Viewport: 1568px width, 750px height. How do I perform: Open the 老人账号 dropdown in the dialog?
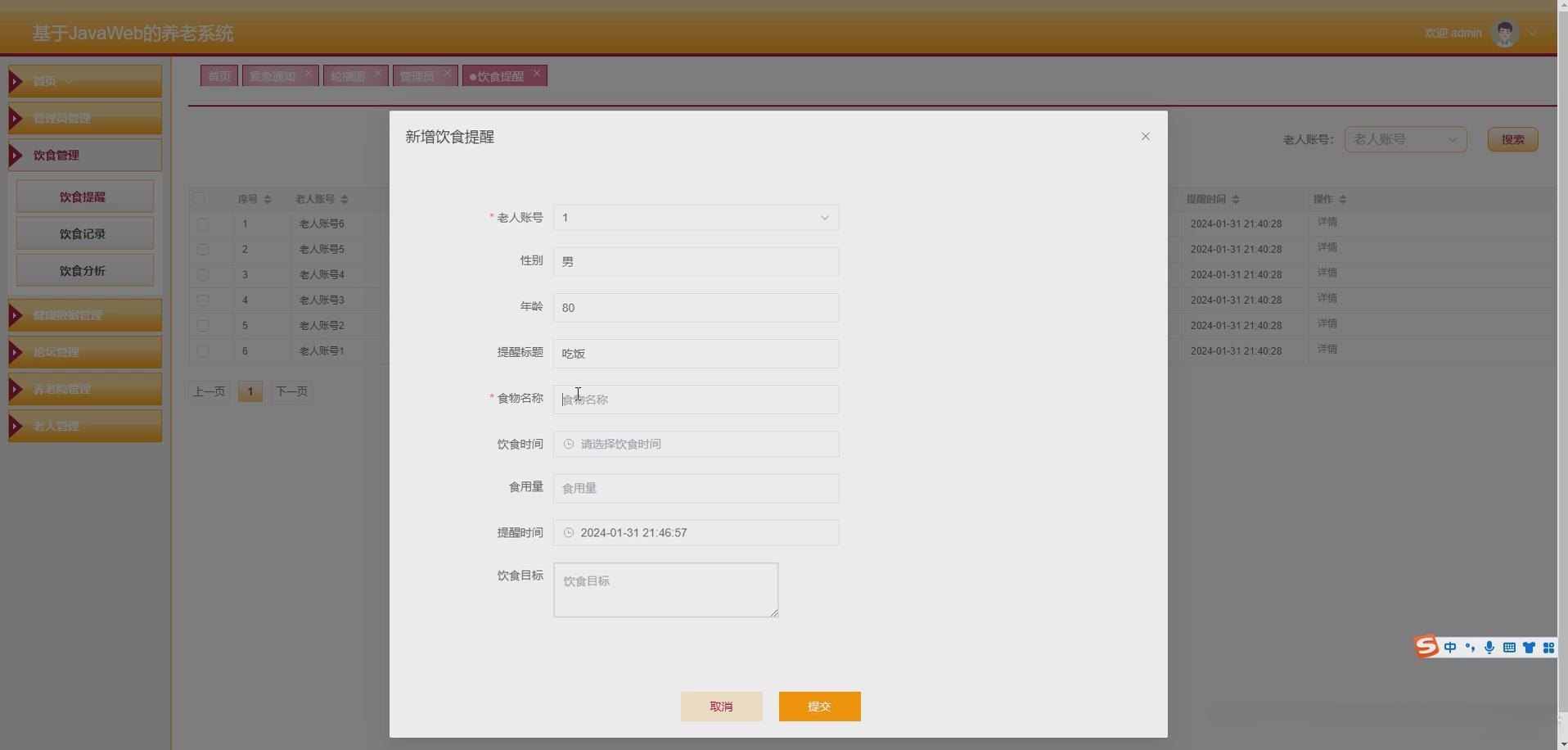[823, 217]
